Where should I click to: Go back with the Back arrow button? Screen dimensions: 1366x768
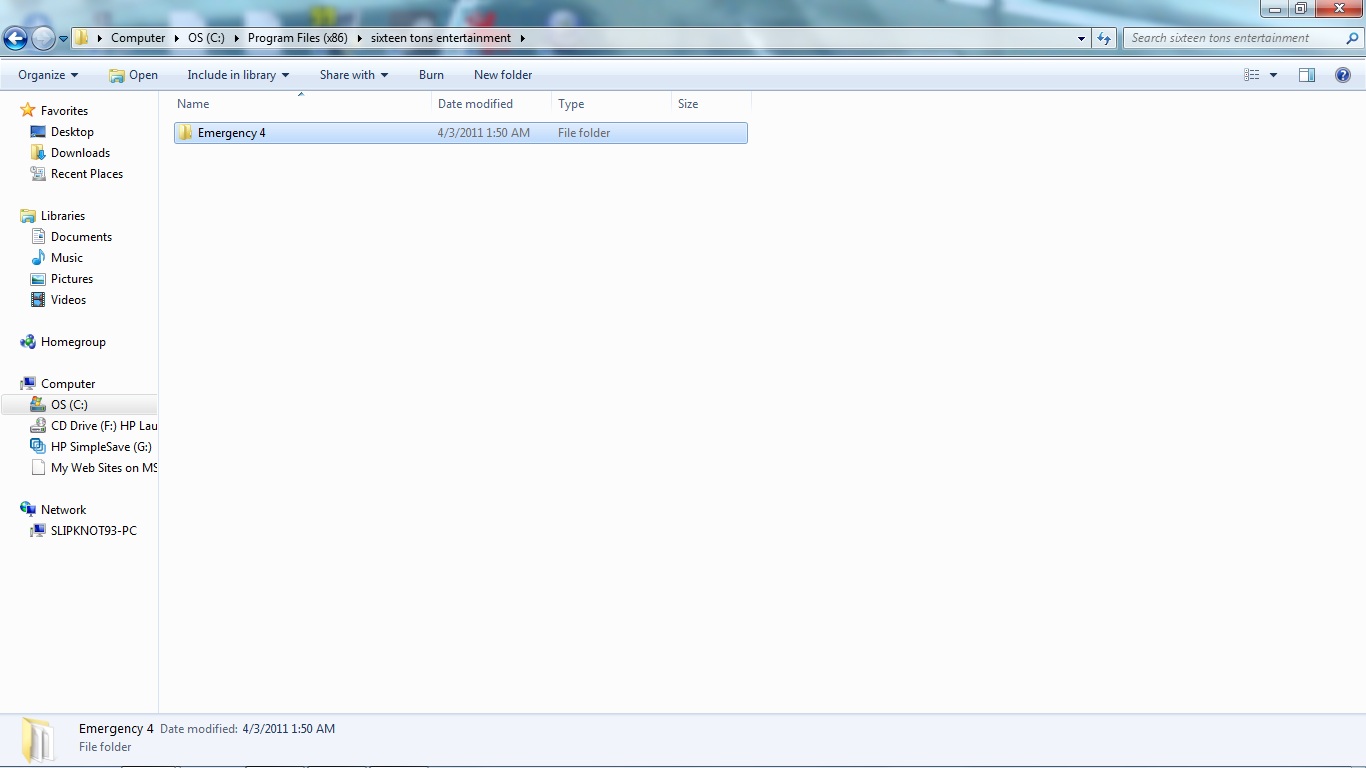15,38
